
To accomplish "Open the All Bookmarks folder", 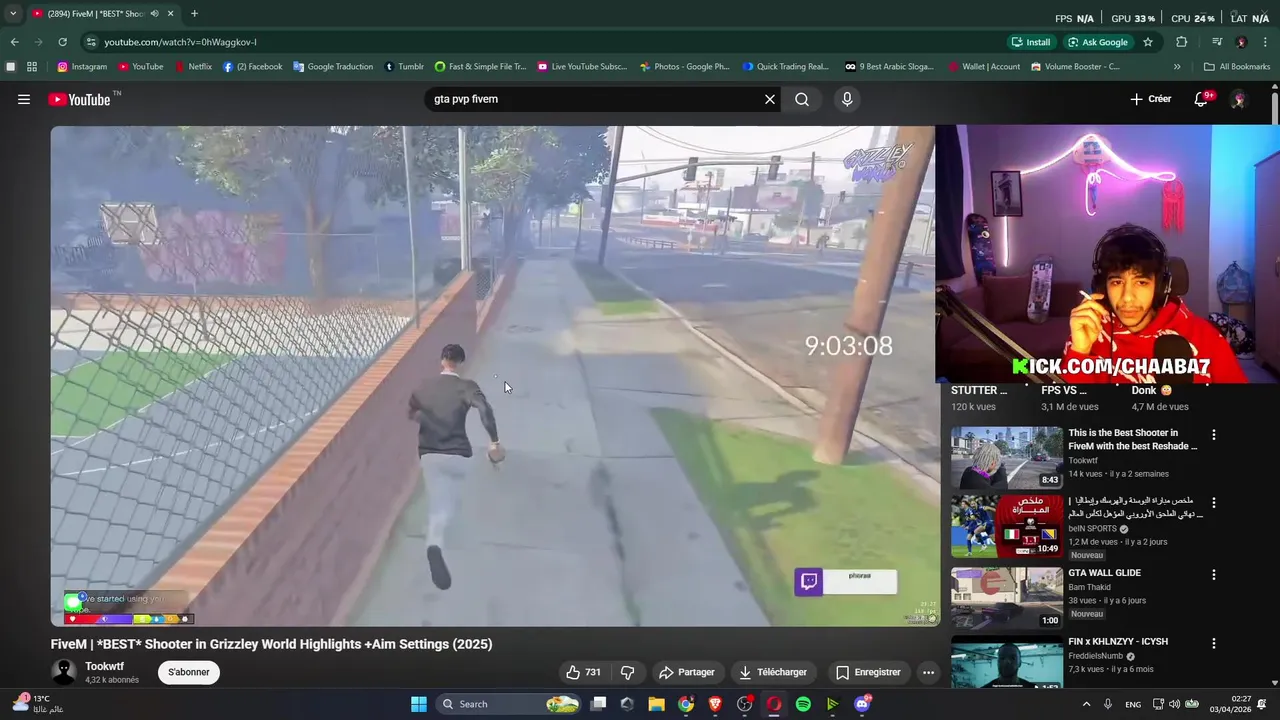I will point(1237,67).
